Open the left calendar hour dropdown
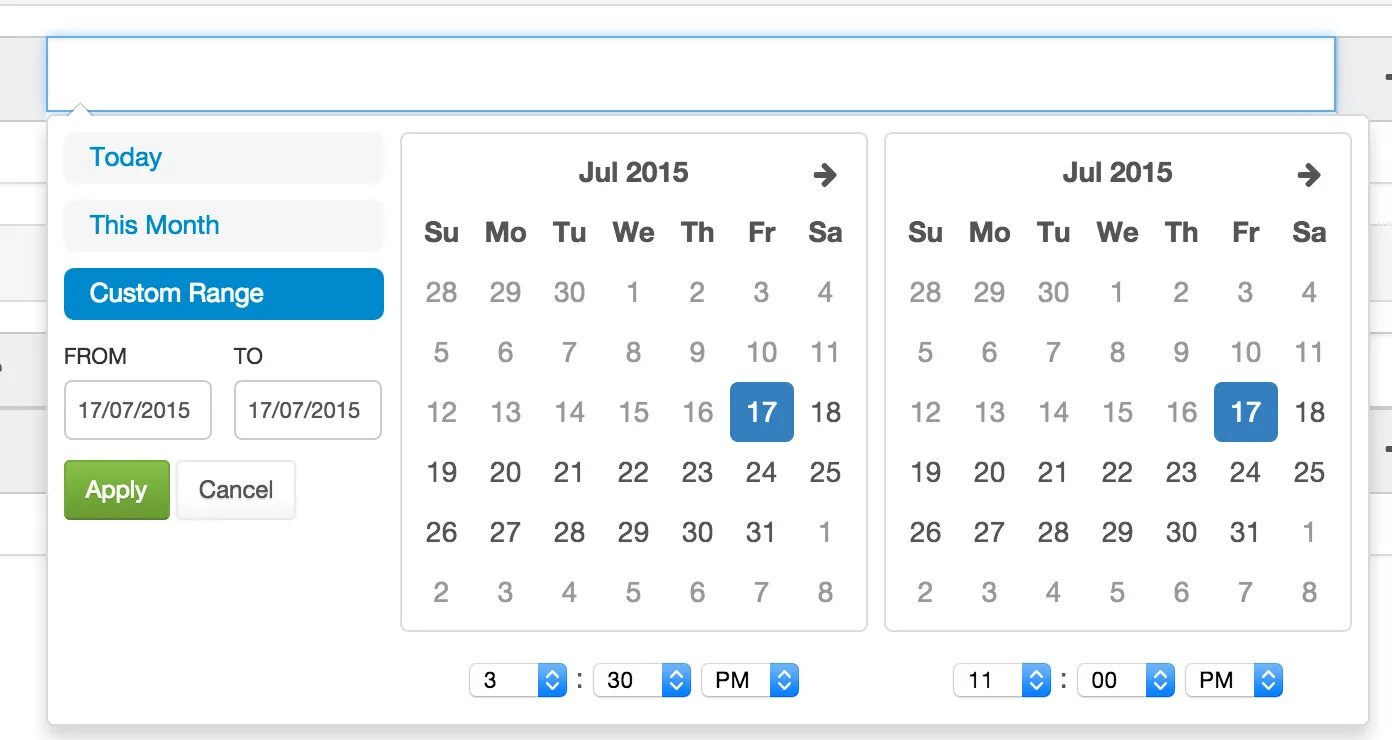Viewport: 1392px width, 740px height. point(518,681)
